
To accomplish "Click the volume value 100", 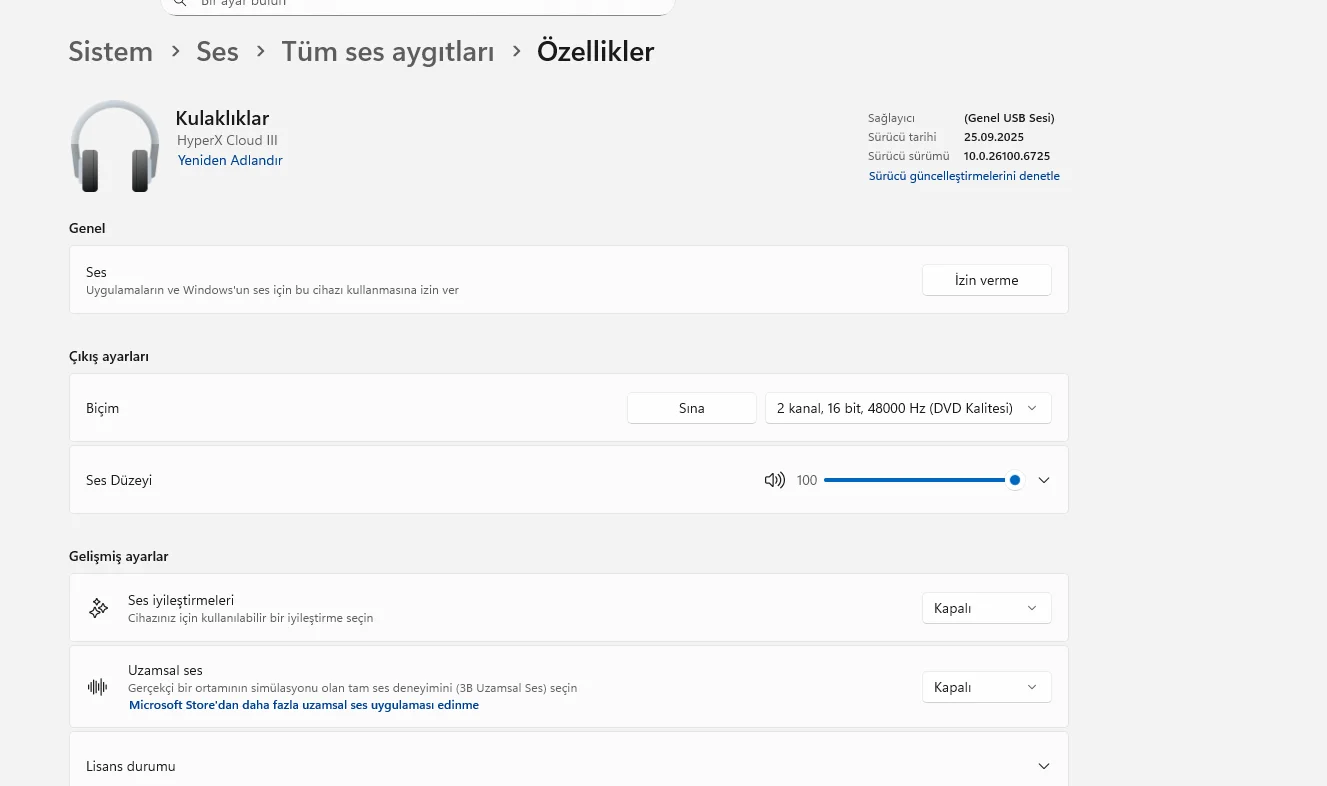I will pos(807,480).
